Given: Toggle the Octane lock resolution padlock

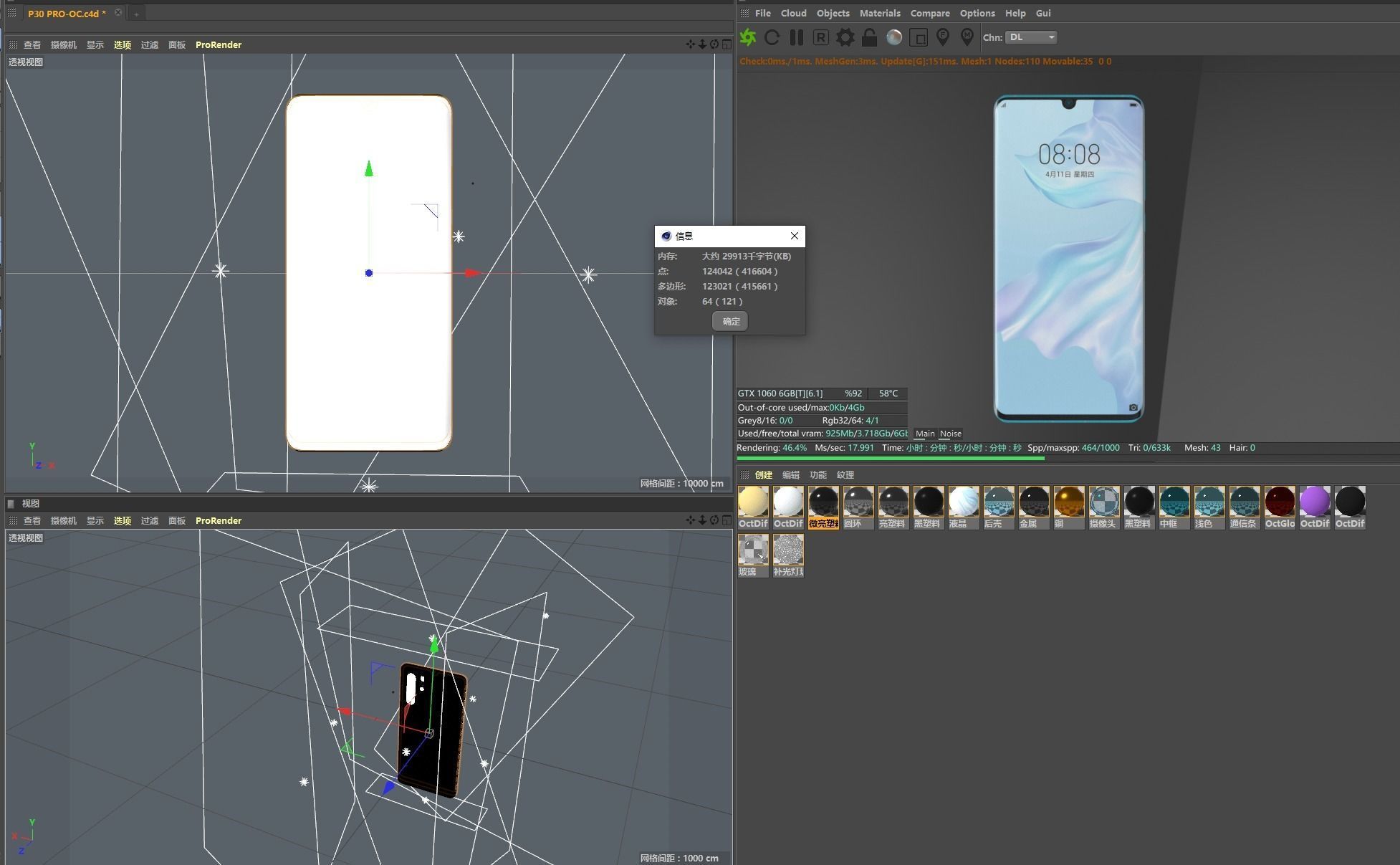Looking at the screenshot, I should click(869, 37).
